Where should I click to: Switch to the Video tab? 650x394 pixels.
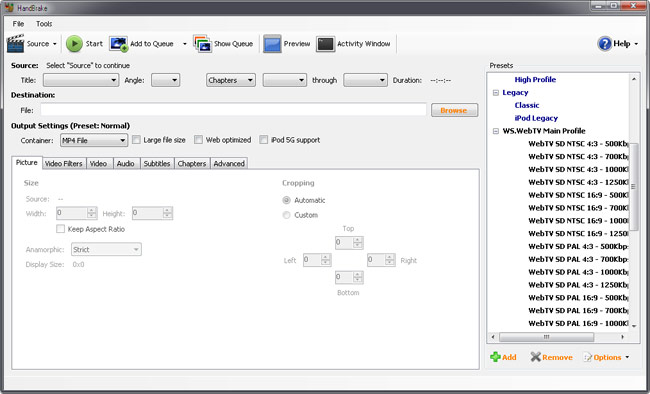[x=98, y=163]
